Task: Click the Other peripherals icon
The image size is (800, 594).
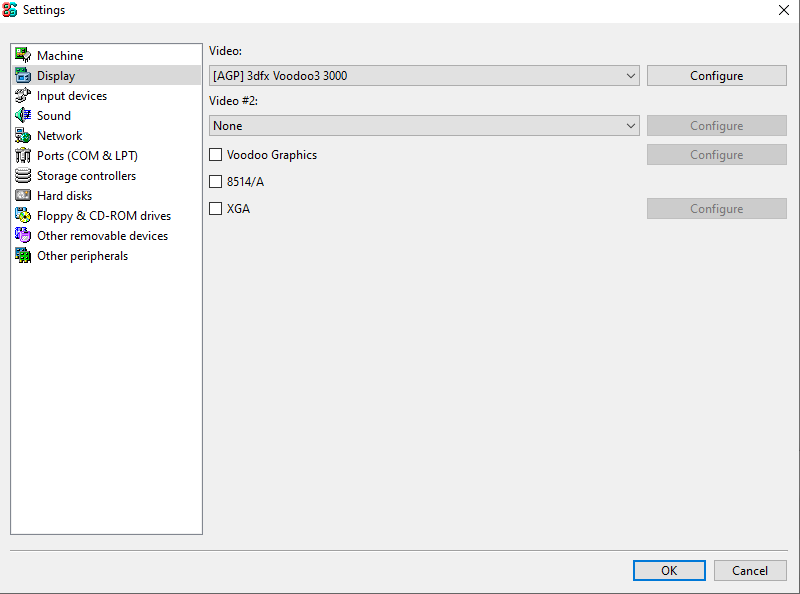Action: (x=23, y=255)
